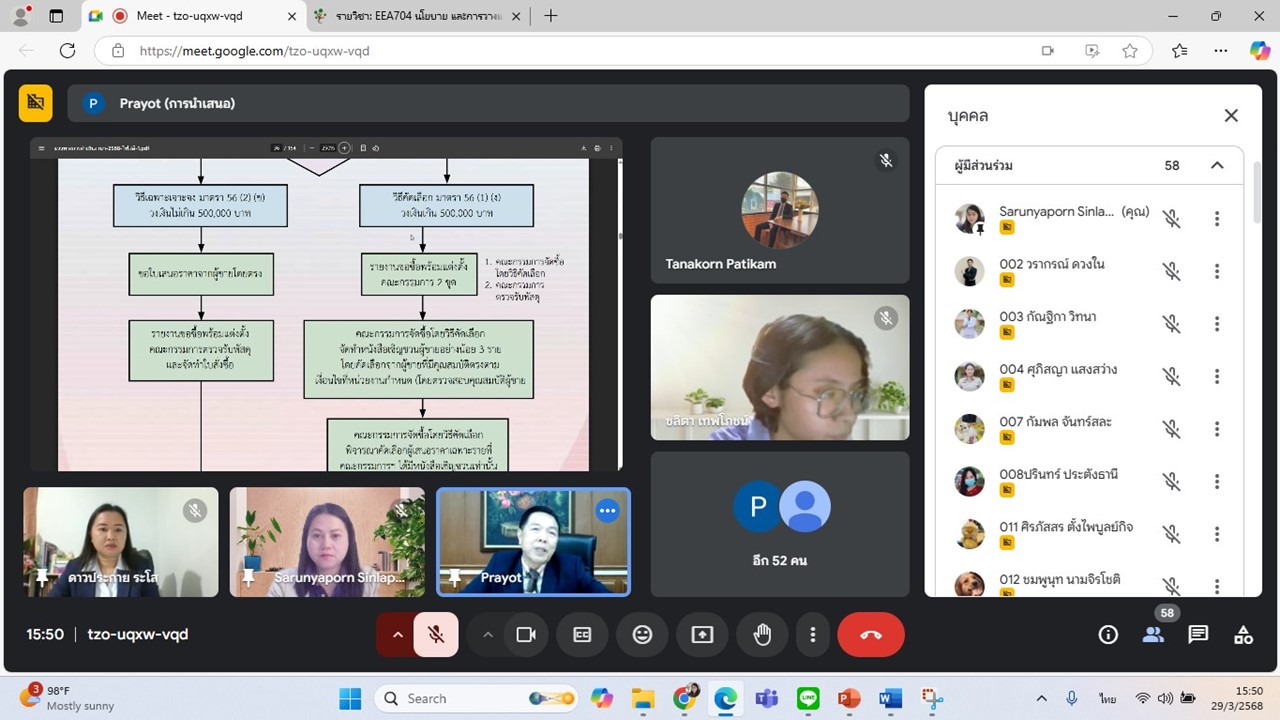Open options menu for Sarunyaporn participant row

pyautogui.click(x=1217, y=219)
